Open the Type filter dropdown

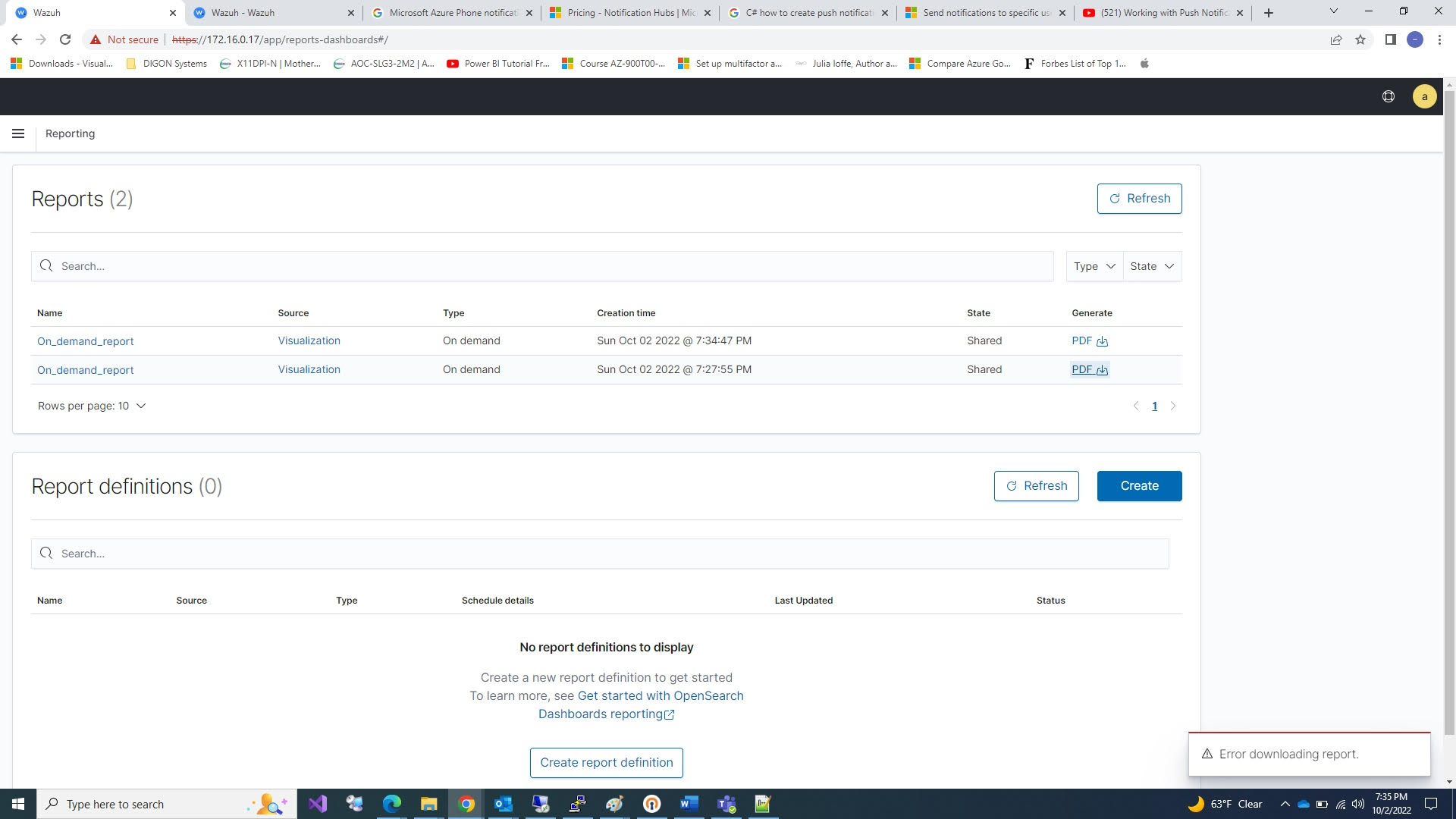point(1093,266)
